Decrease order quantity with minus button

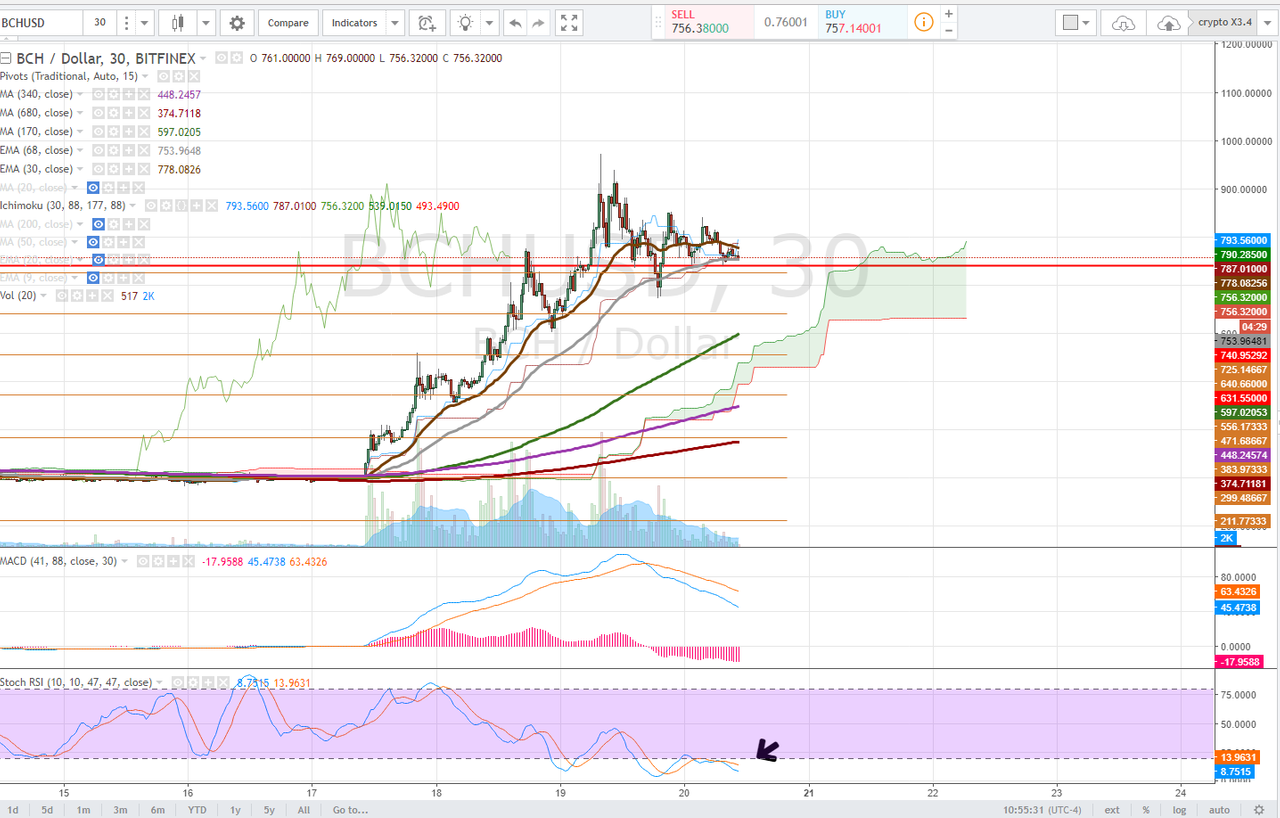coord(949,31)
